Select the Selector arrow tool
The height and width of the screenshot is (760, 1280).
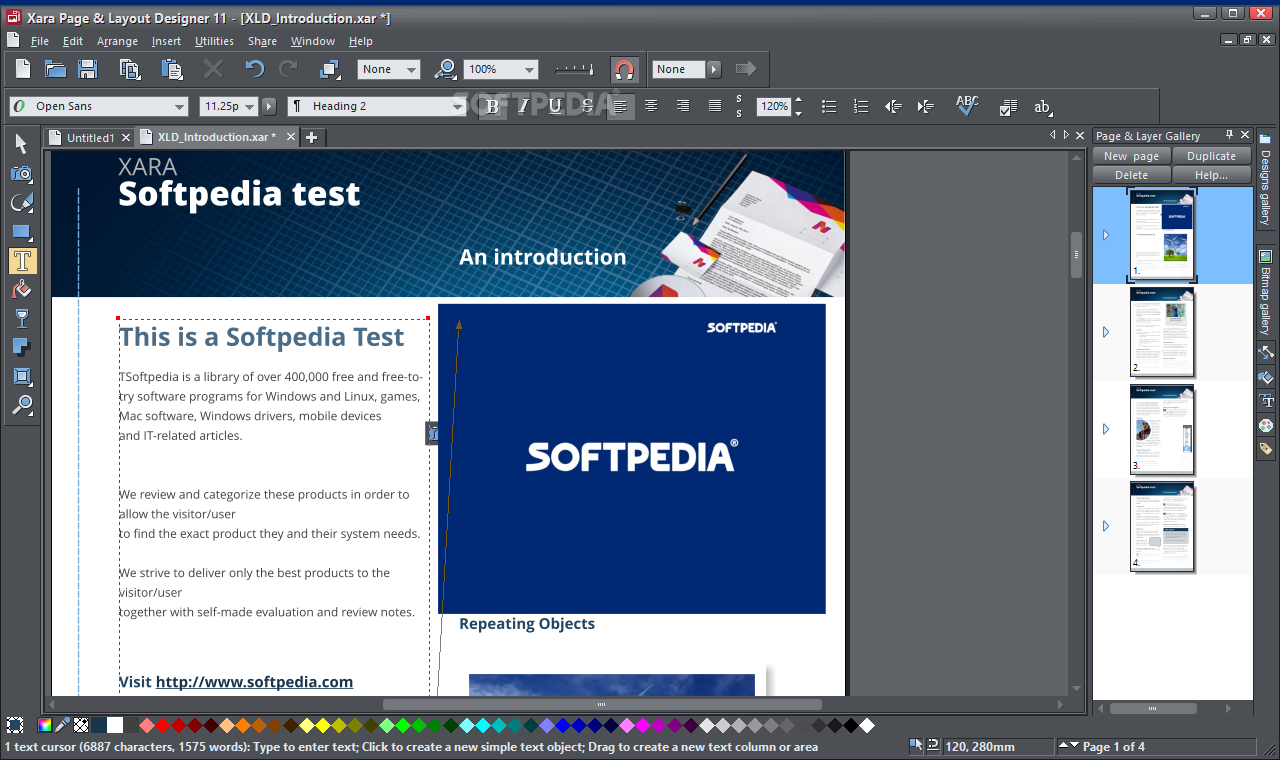tap(22, 144)
